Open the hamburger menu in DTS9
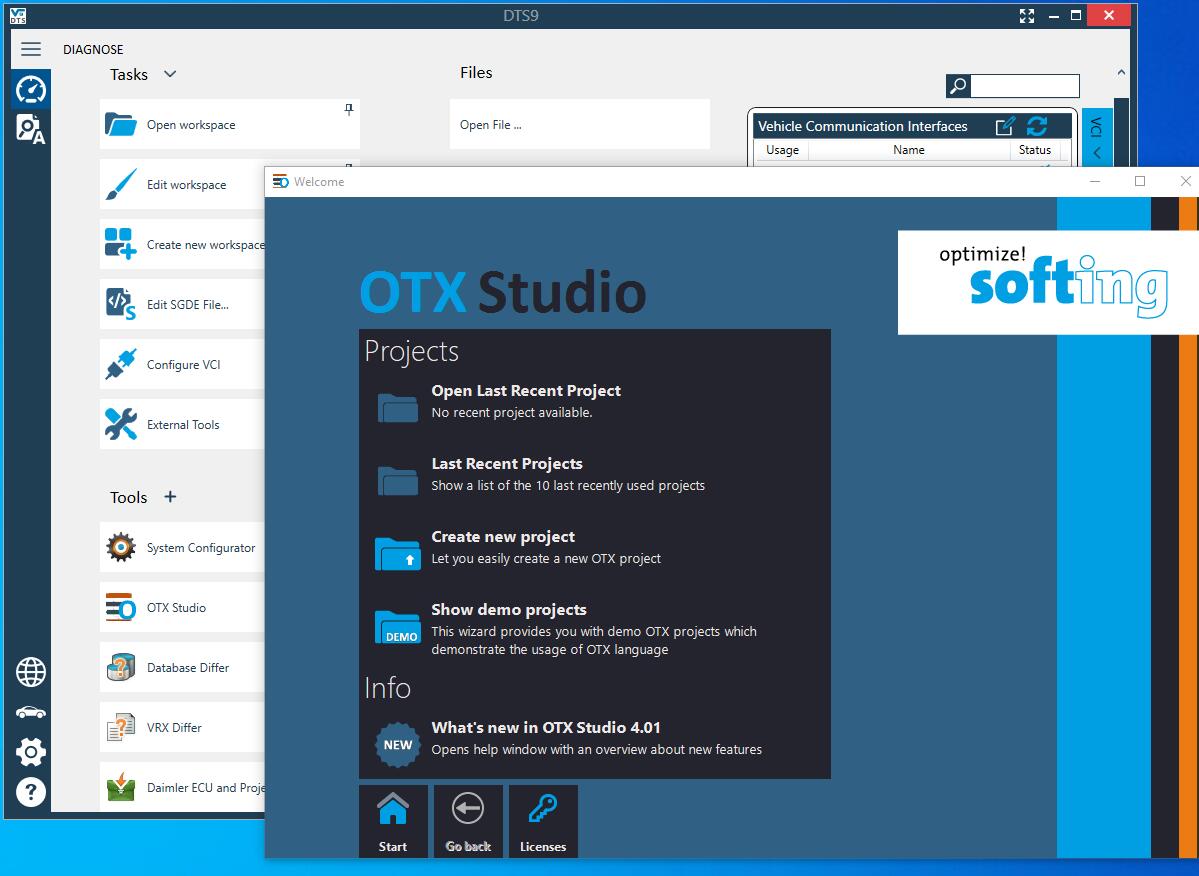Image resolution: width=1199 pixels, height=876 pixels. tap(31, 50)
